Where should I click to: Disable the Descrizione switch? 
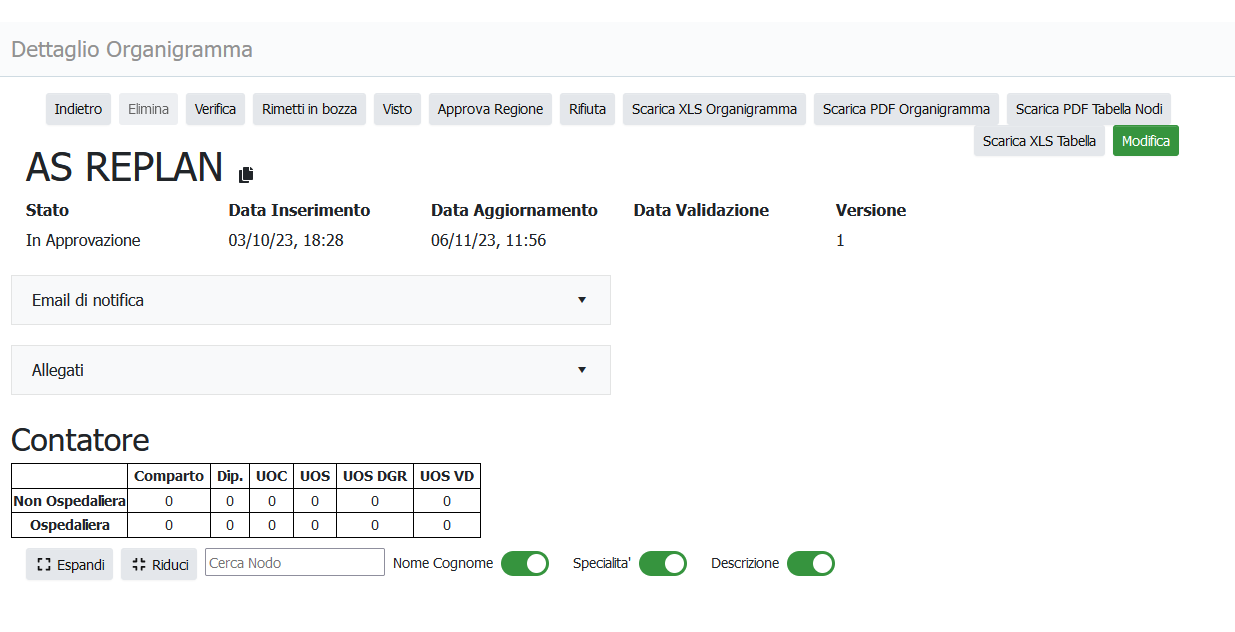coord(810,563)
